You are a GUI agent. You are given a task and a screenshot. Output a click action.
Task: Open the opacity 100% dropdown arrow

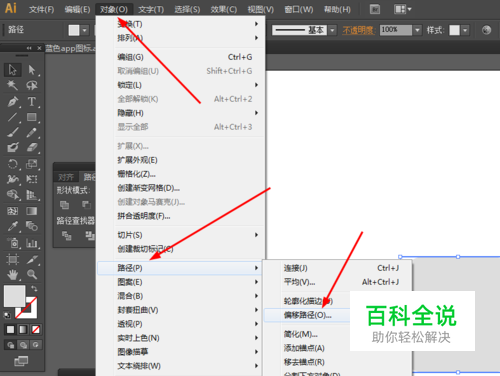(x=417, y=30)
